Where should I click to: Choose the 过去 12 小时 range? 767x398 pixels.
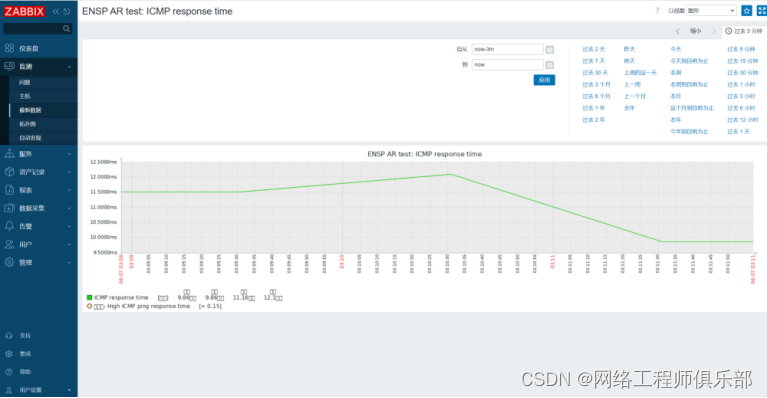[x=743, y=120]
